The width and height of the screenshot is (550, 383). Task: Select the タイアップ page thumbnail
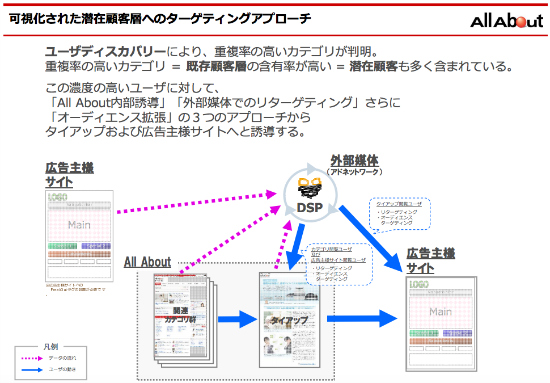pos(290,320)
